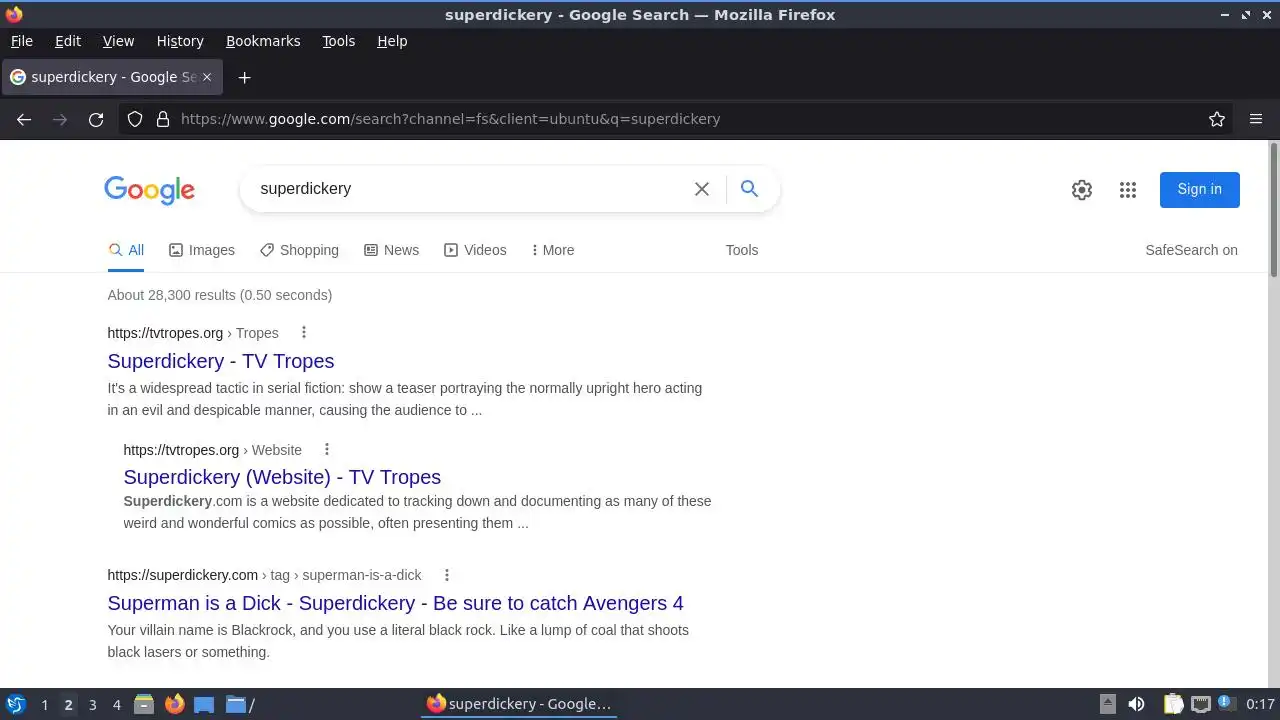1280x720 pixels.
Task: Click the Google logo
Action: [x=149, y=190]
